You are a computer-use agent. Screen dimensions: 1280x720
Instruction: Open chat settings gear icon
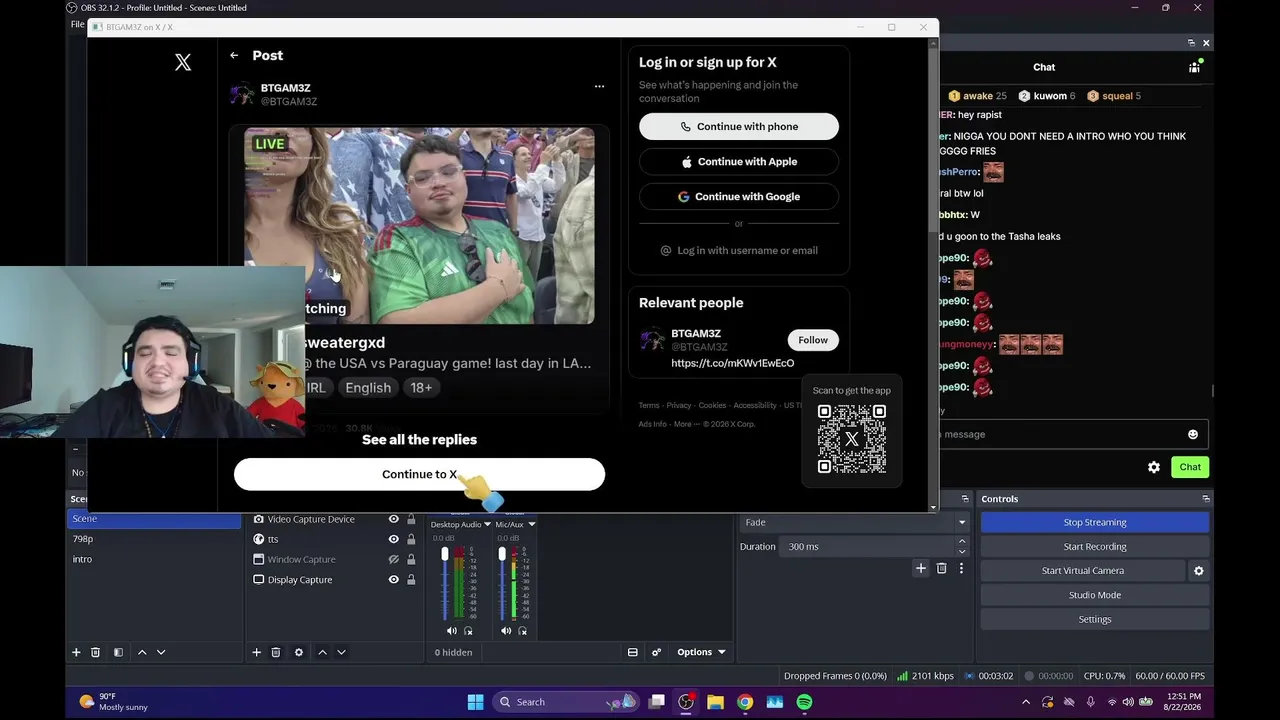pos(1154,467)
